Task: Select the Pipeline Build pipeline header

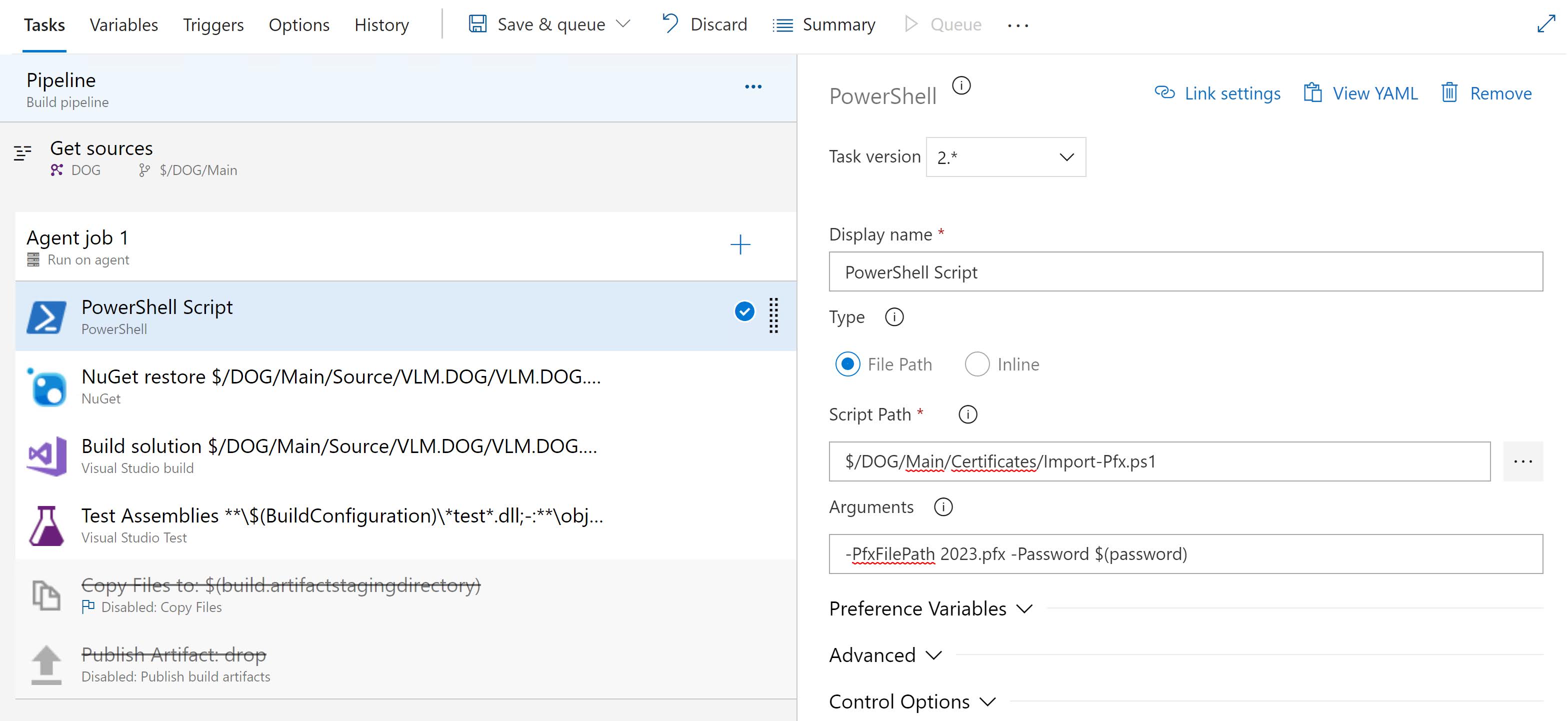Action: tap(398, 88)
